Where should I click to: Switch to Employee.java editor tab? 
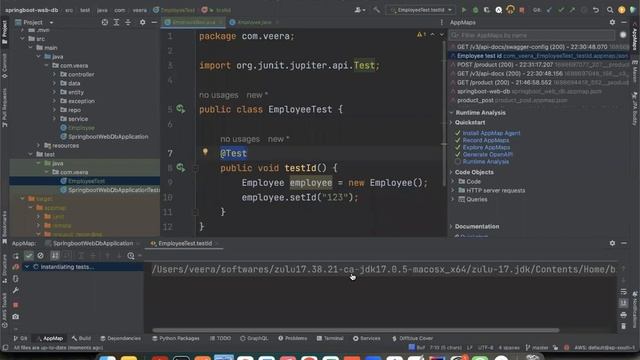(254, 22)
